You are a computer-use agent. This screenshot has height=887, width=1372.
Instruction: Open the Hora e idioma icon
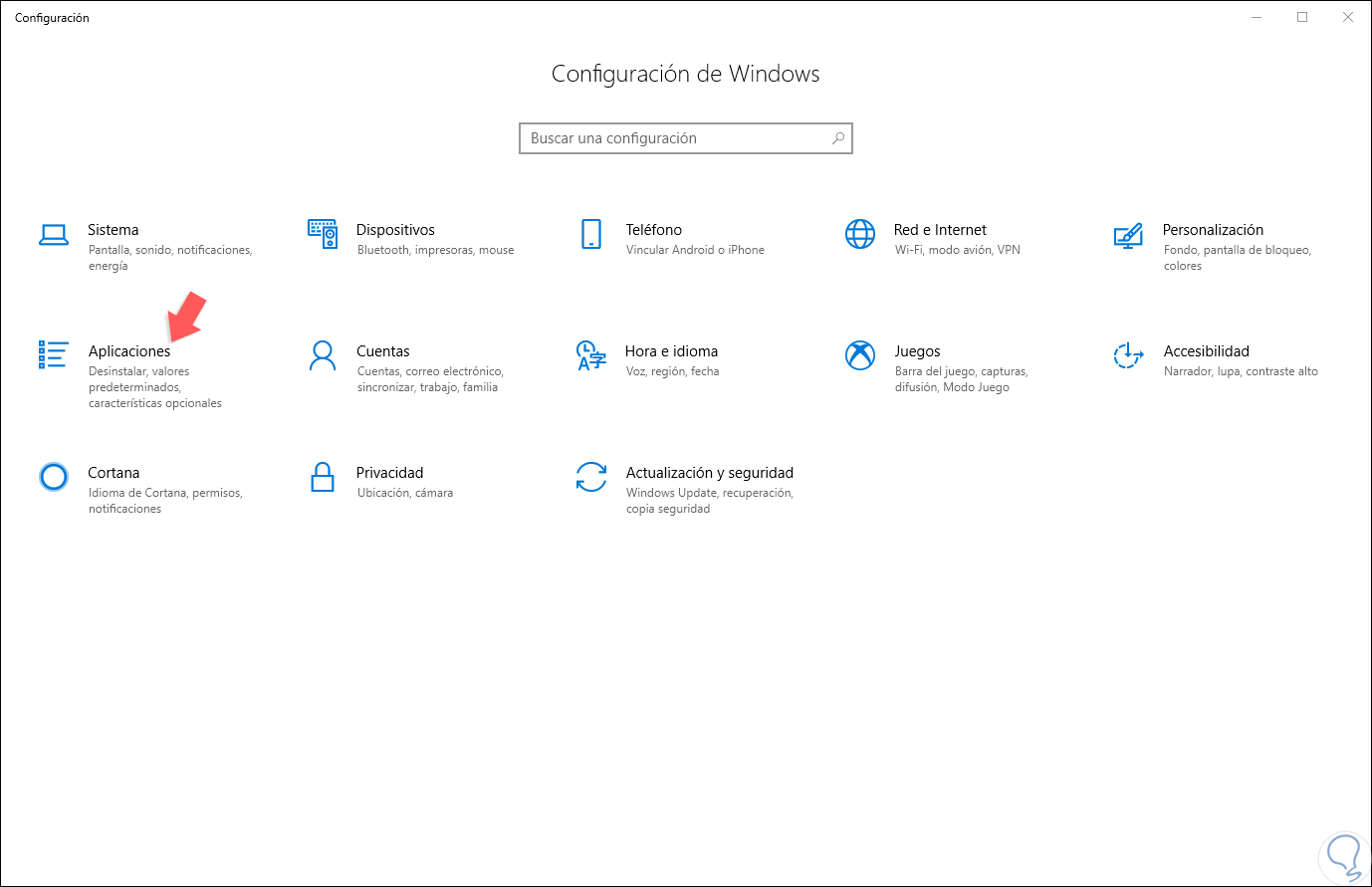click(x=591, y=355)
